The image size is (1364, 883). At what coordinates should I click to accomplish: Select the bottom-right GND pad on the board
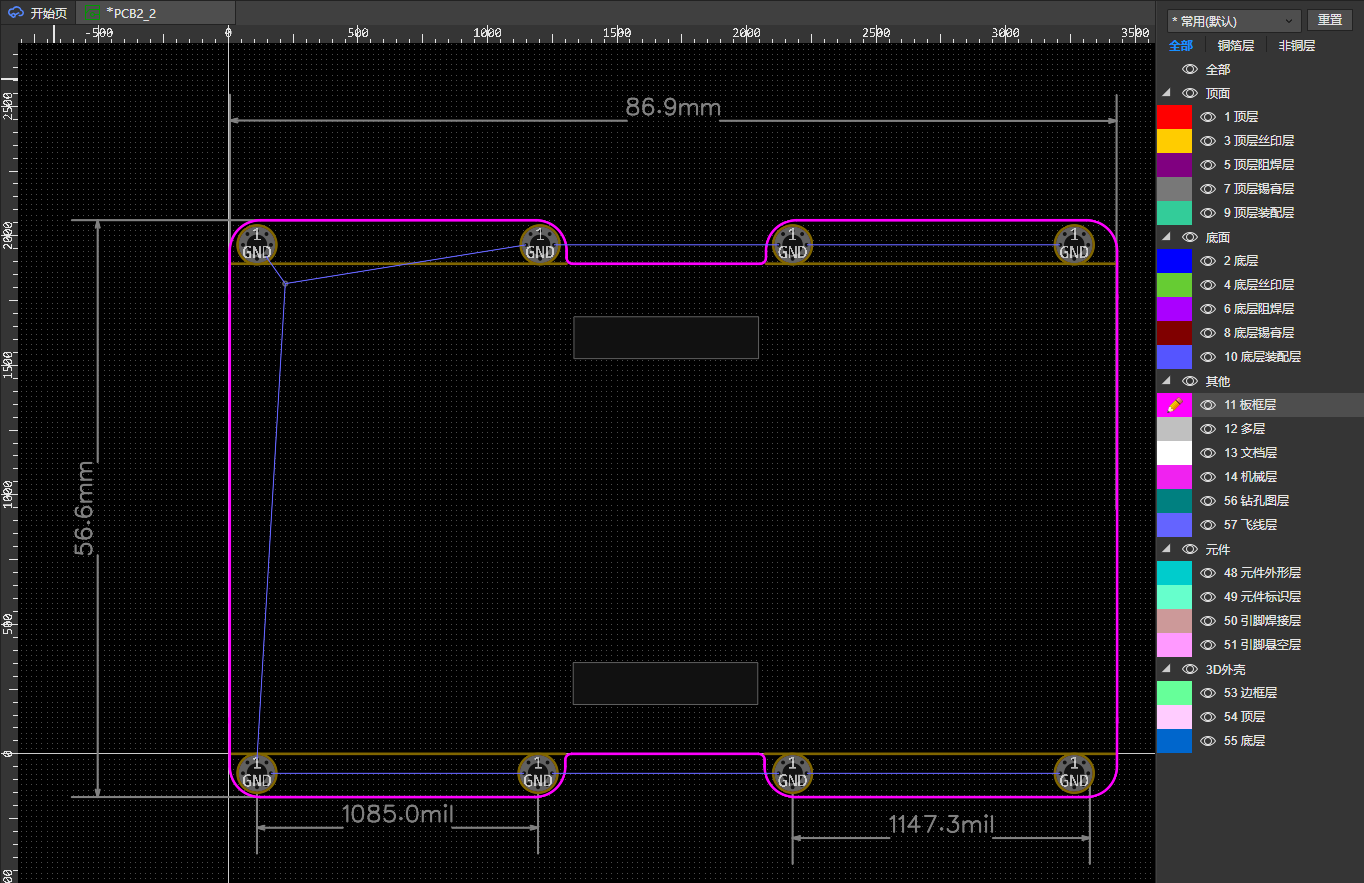point(1074,773)
